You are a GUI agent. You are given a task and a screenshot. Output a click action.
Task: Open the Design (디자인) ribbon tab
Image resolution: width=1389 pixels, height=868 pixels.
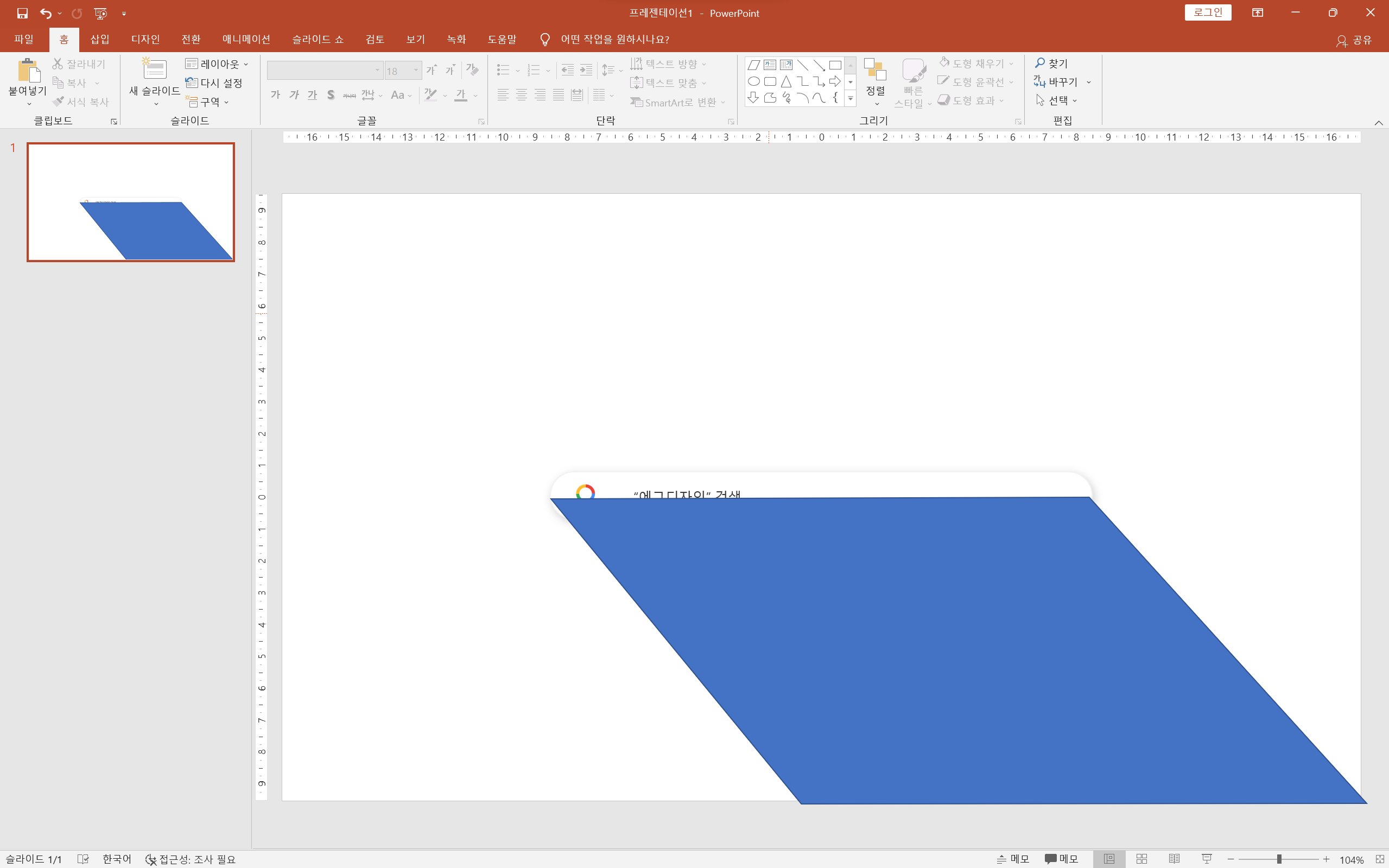[x=145, y=39]
